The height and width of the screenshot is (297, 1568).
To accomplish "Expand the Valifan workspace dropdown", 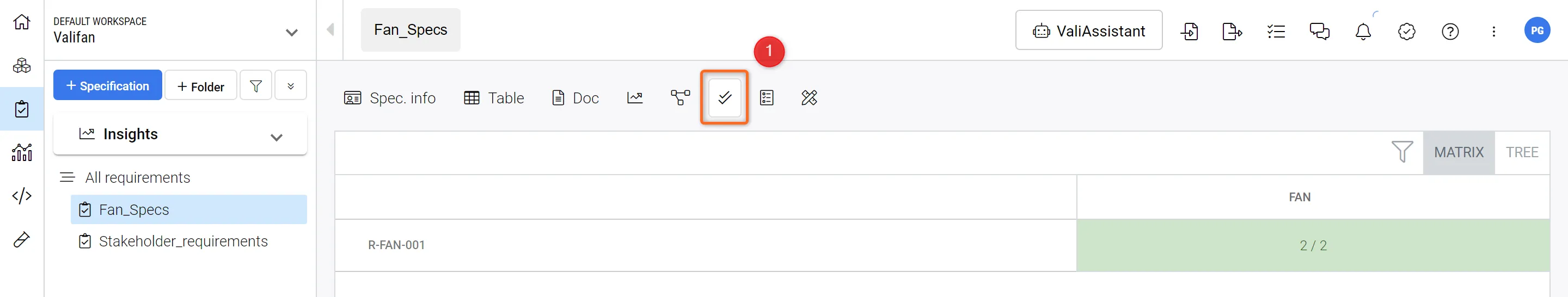I will [x=292, y=32].
